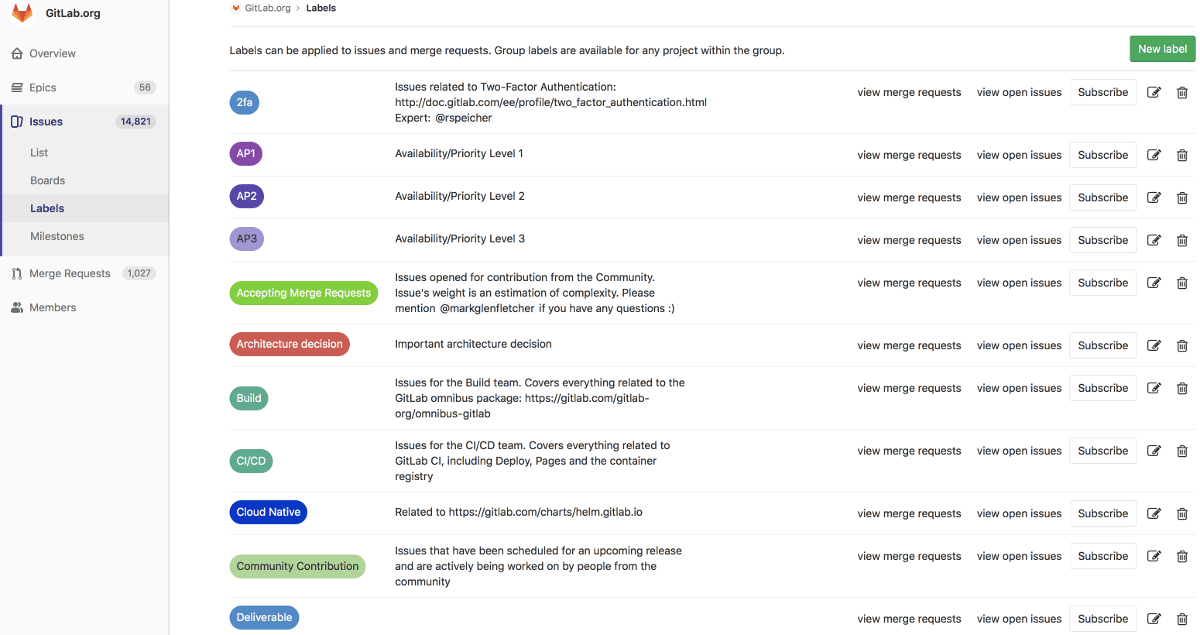Delete the AP1 label using trash icon
The width and height of the screenshot is (1200, 635).
click(x=1182, y=155)
